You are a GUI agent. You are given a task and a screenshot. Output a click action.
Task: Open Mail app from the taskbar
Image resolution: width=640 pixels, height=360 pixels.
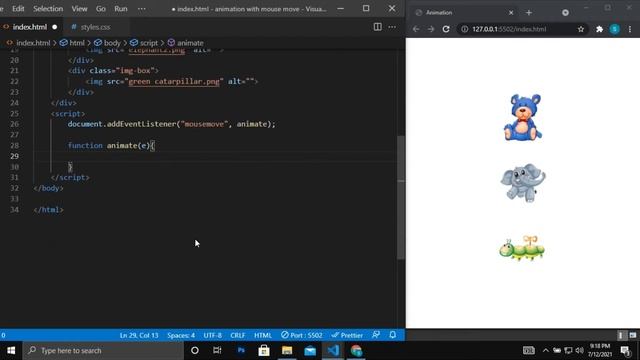pyautogui.click(x=310, y=351)
